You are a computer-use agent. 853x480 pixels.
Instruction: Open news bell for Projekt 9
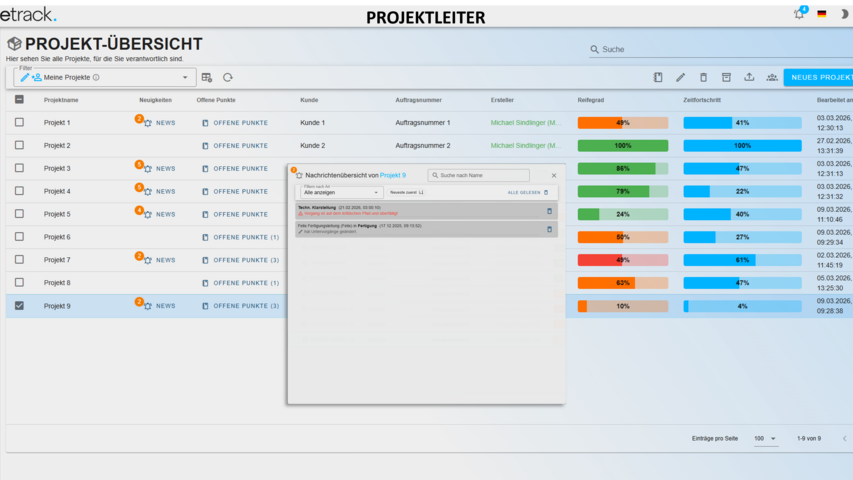148,306
